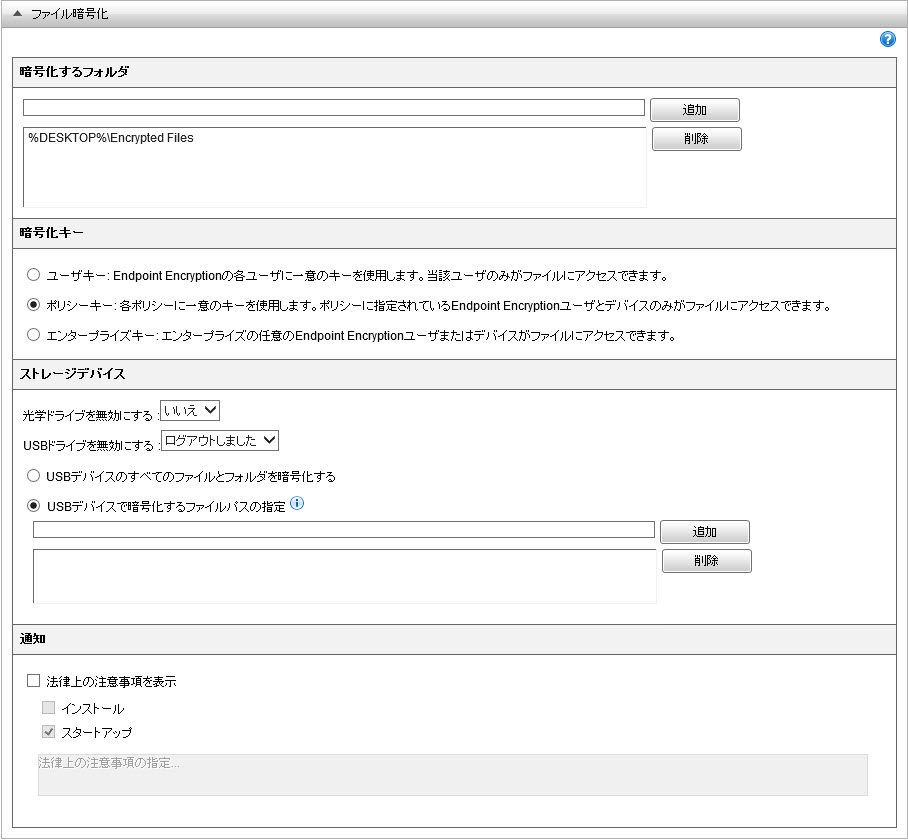Select USB file path specification radio button
Image resolution: width=908 pixels, height=840 pixels.
(x=34, y=506)
